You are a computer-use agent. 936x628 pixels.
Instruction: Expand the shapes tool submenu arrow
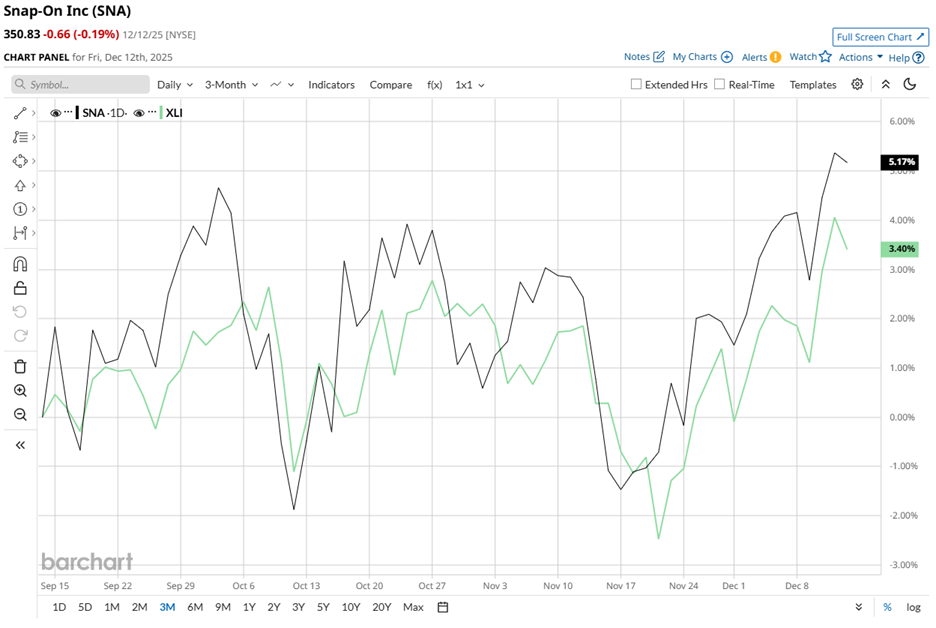click(x=33, y=161)
